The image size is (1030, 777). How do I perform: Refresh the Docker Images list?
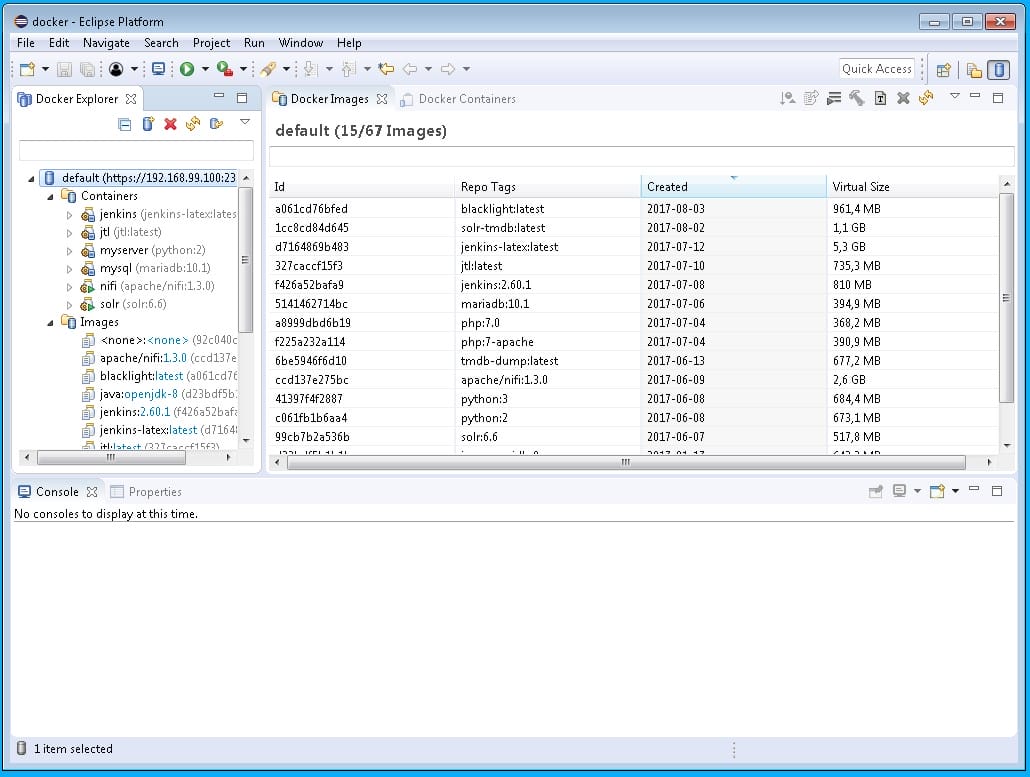[x=926, y=97]
